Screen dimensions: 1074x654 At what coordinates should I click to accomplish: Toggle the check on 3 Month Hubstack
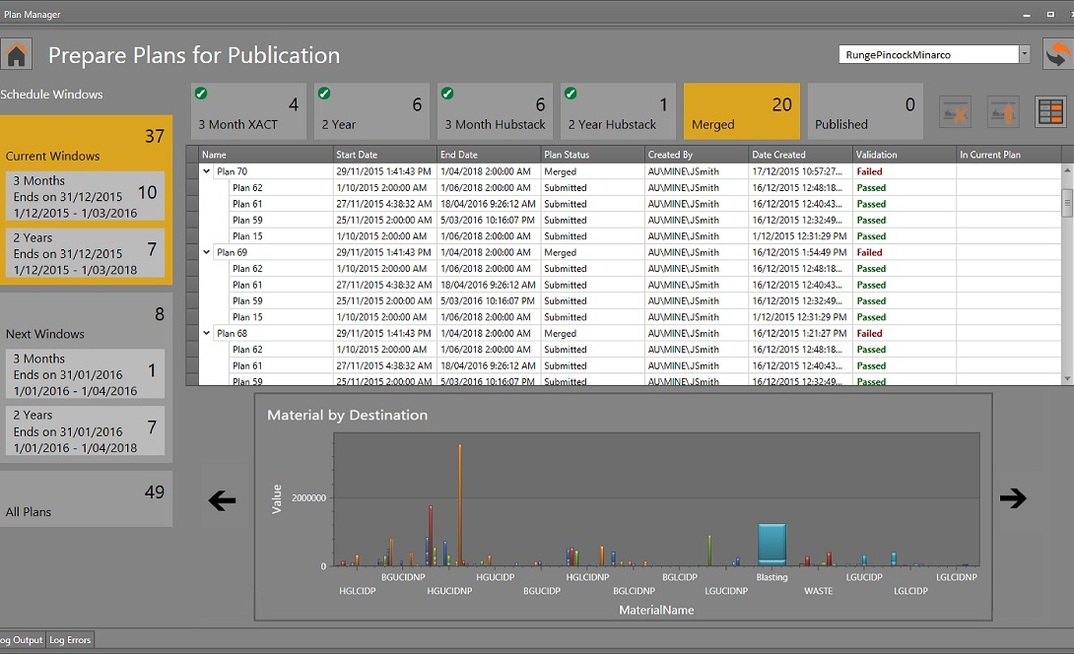click(x=446, y=92)
